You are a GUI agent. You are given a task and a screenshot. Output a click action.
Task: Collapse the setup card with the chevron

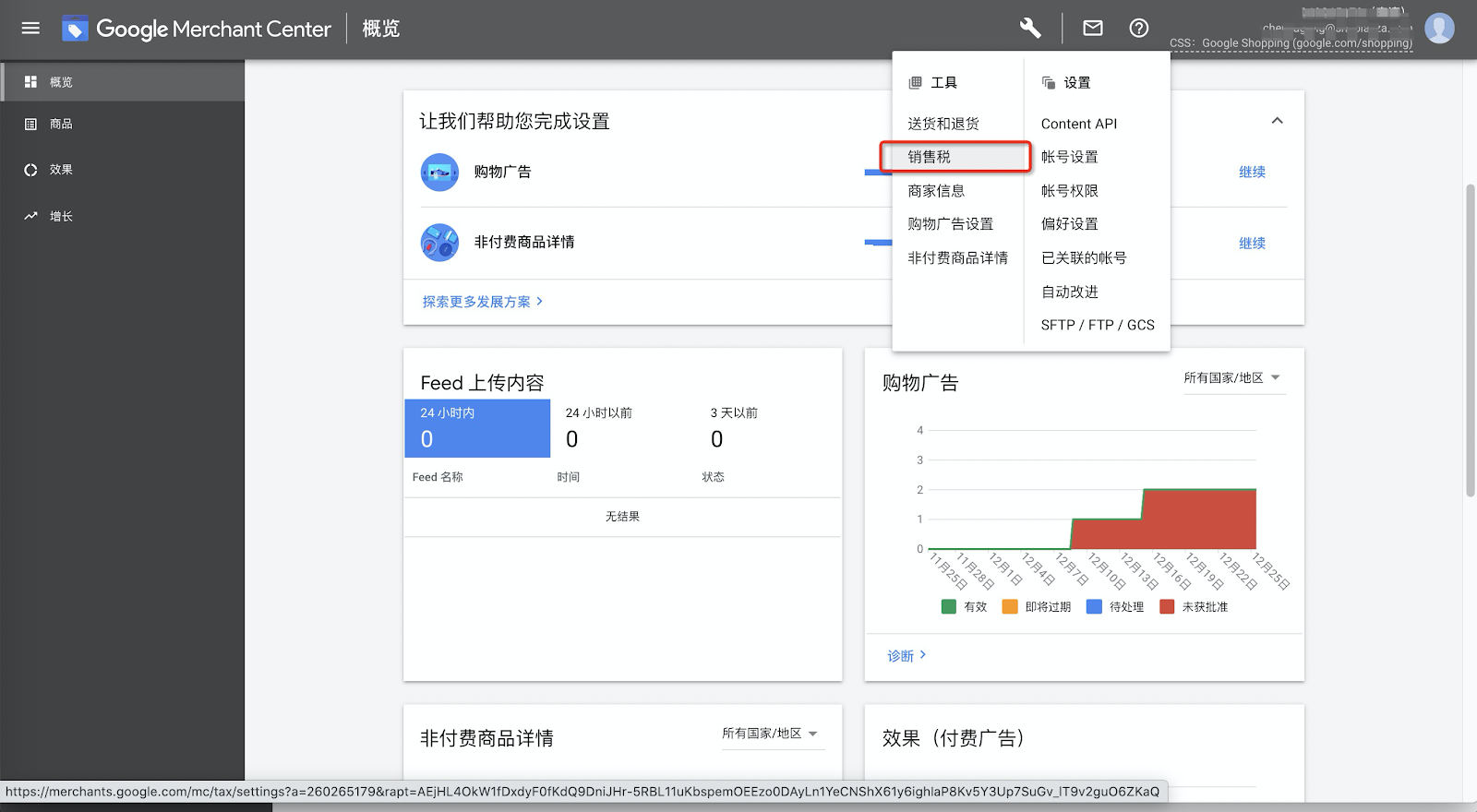(1278, 121)
